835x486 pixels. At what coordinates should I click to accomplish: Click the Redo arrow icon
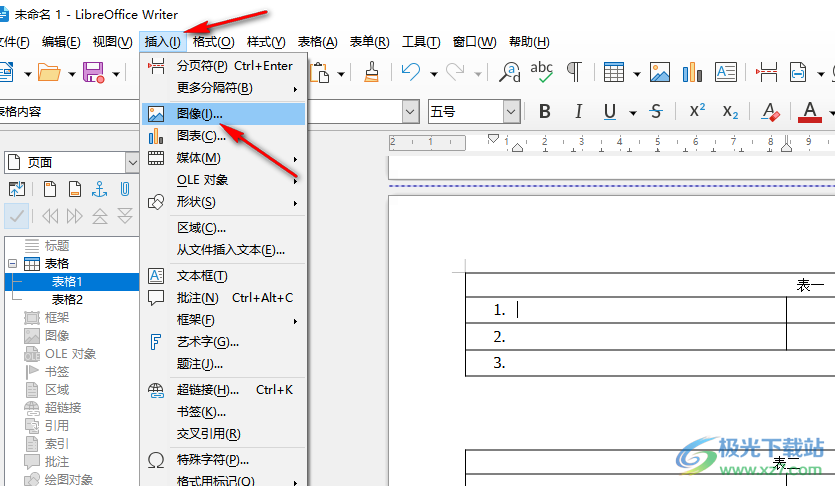(x=455, y=72)
